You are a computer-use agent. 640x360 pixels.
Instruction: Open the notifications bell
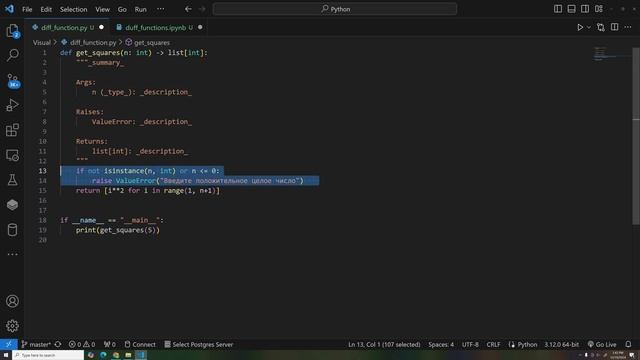628,344
